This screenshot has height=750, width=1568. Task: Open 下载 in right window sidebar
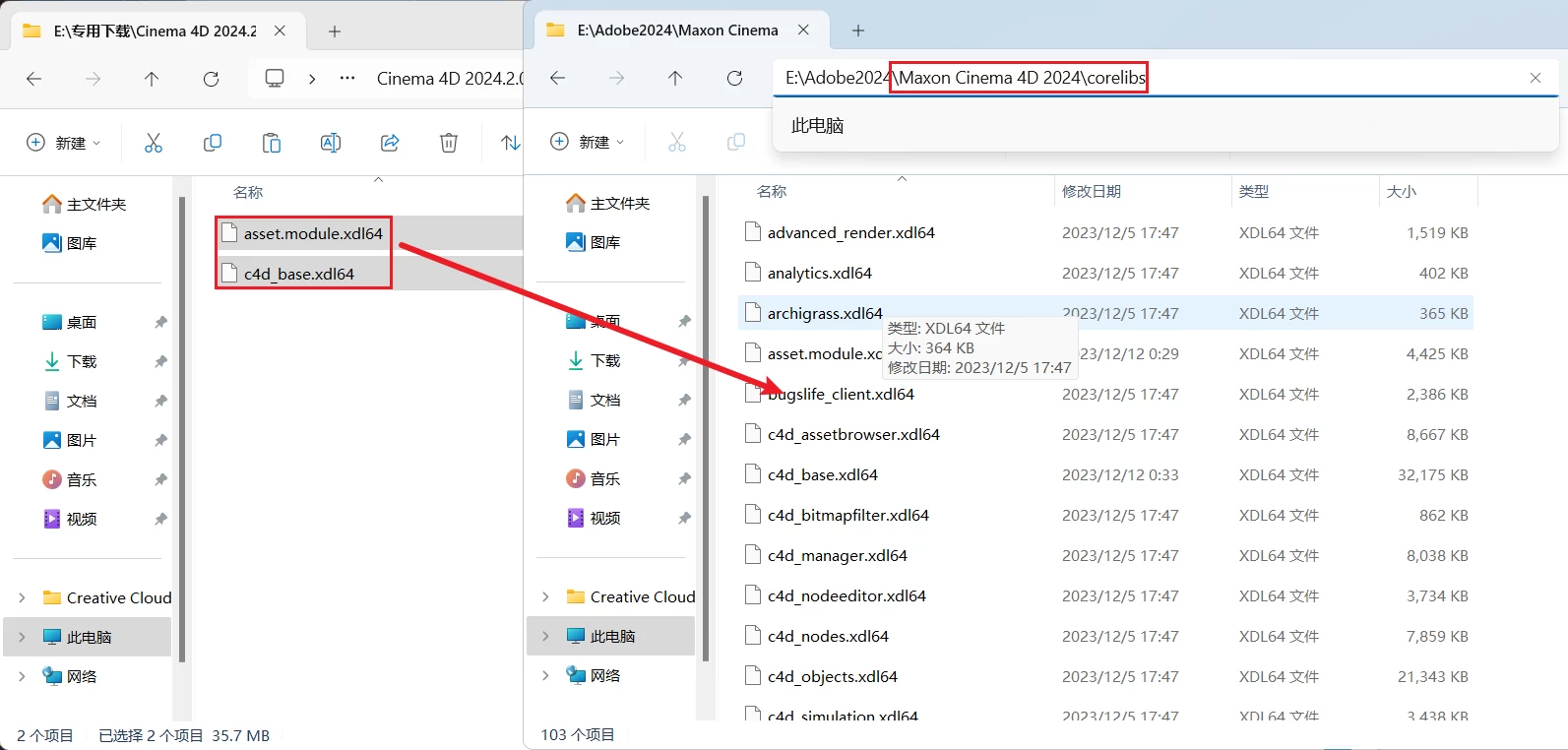click(x=594, y=360)
